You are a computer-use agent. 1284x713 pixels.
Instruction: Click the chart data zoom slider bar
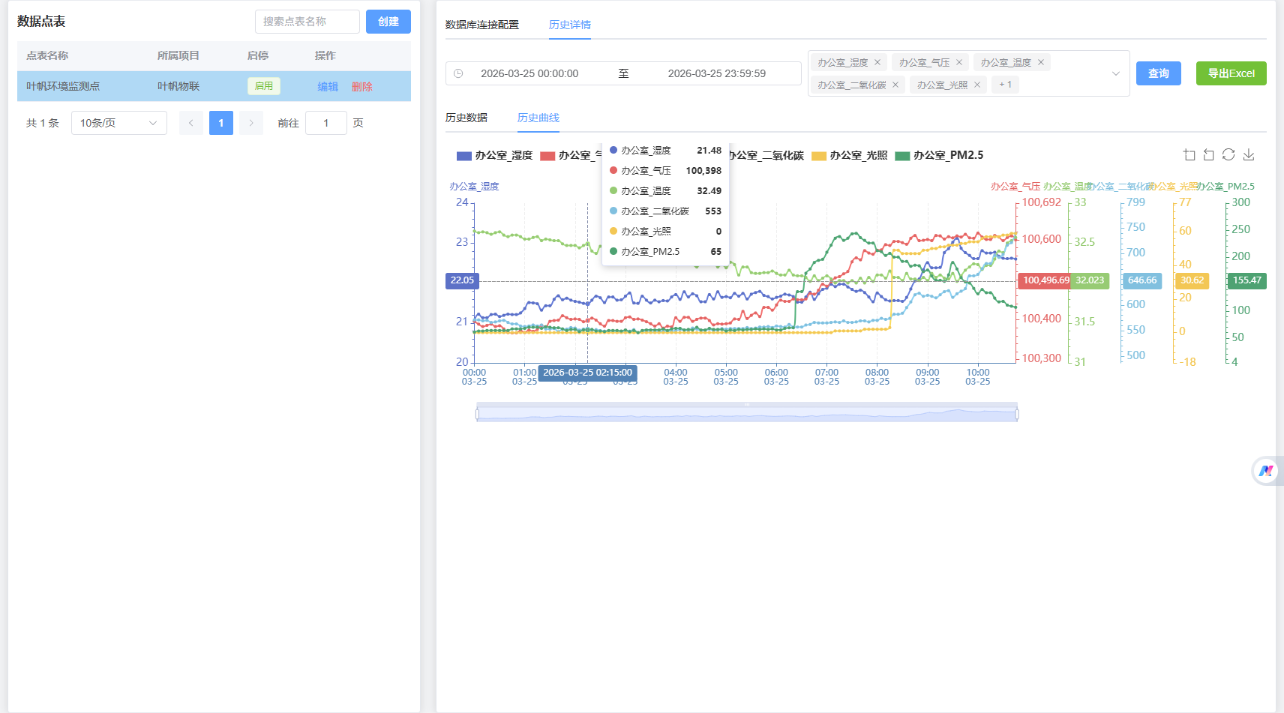[746, 413]
